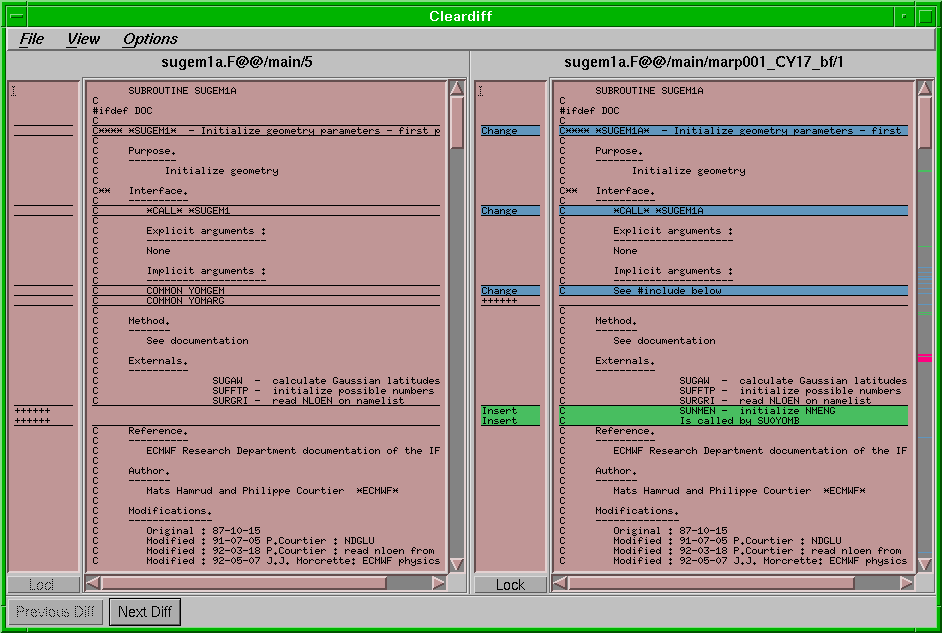Image resolution: width=942 pixels, height=633 pixels.
Task: Select Change label beside 'See #include below'
Action: pos(511,291)
